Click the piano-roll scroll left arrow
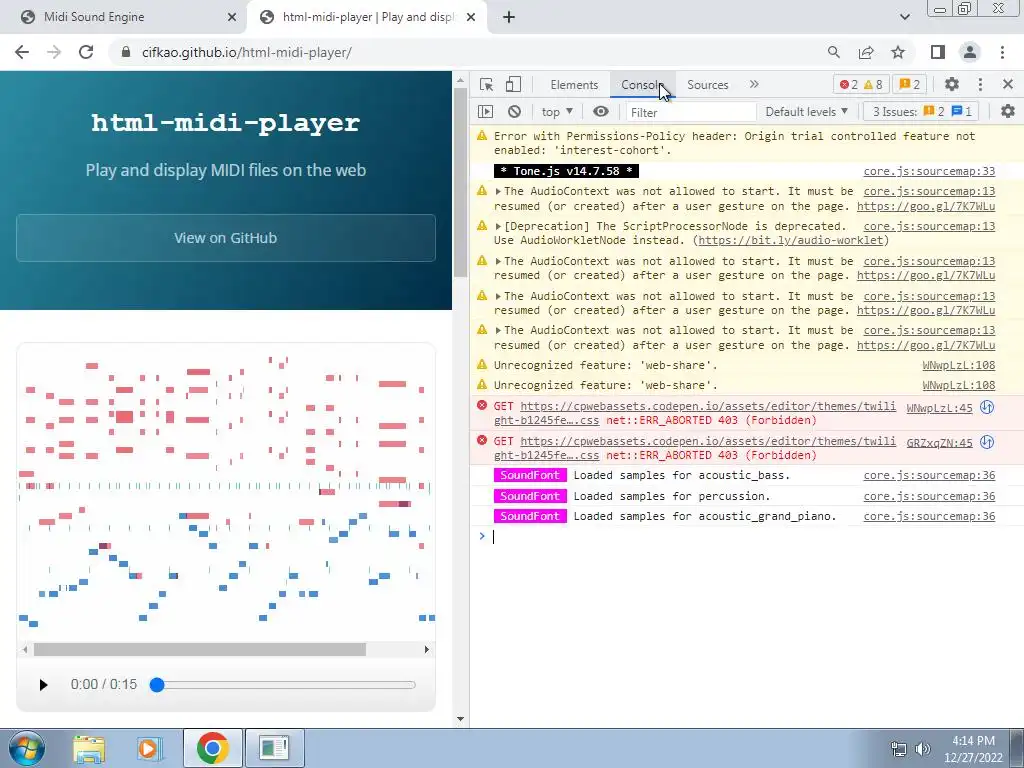 click(25, 649)
